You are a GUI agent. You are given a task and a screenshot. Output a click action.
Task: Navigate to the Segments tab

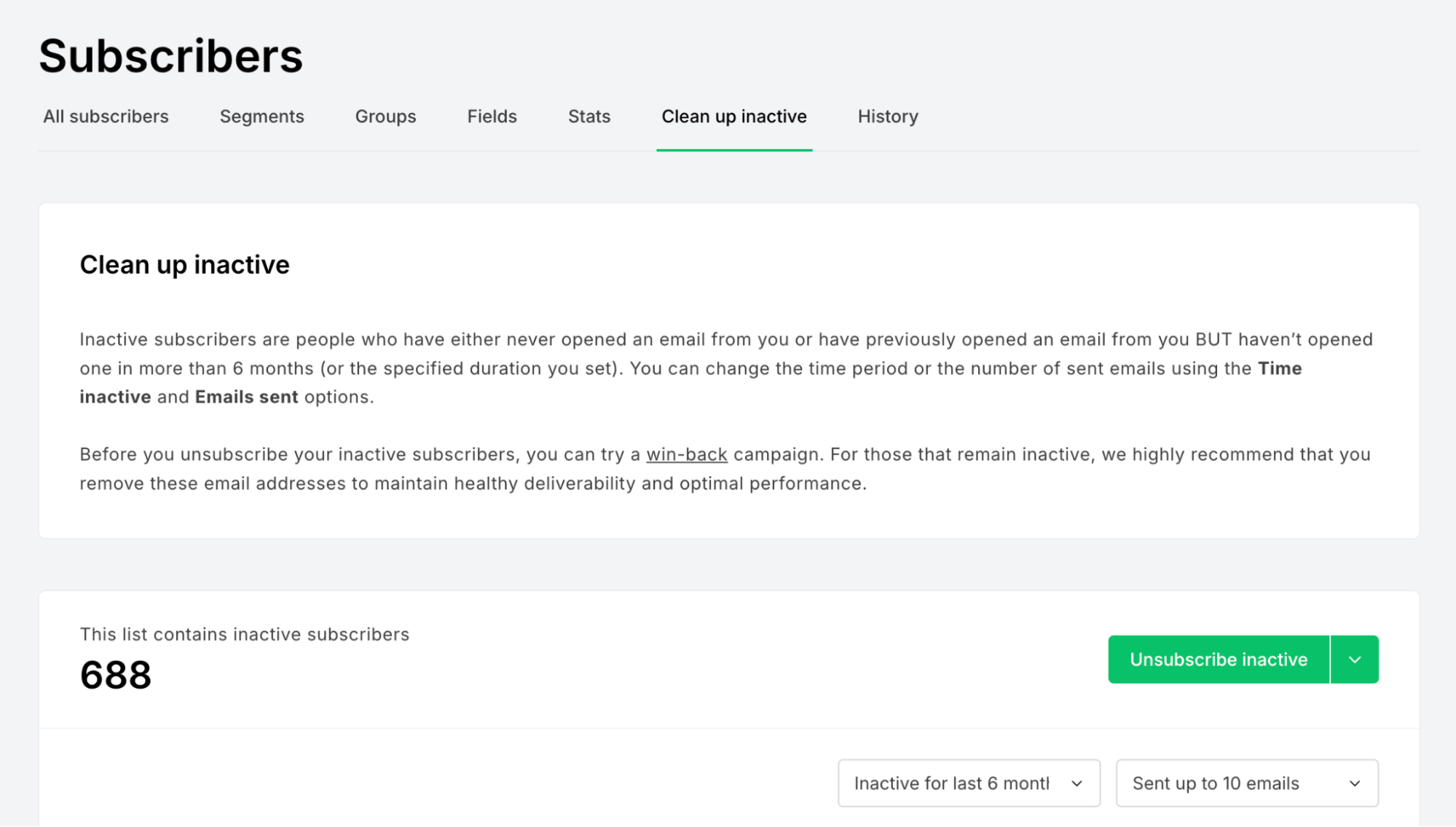pyautogui.click(x=262, y=117)
